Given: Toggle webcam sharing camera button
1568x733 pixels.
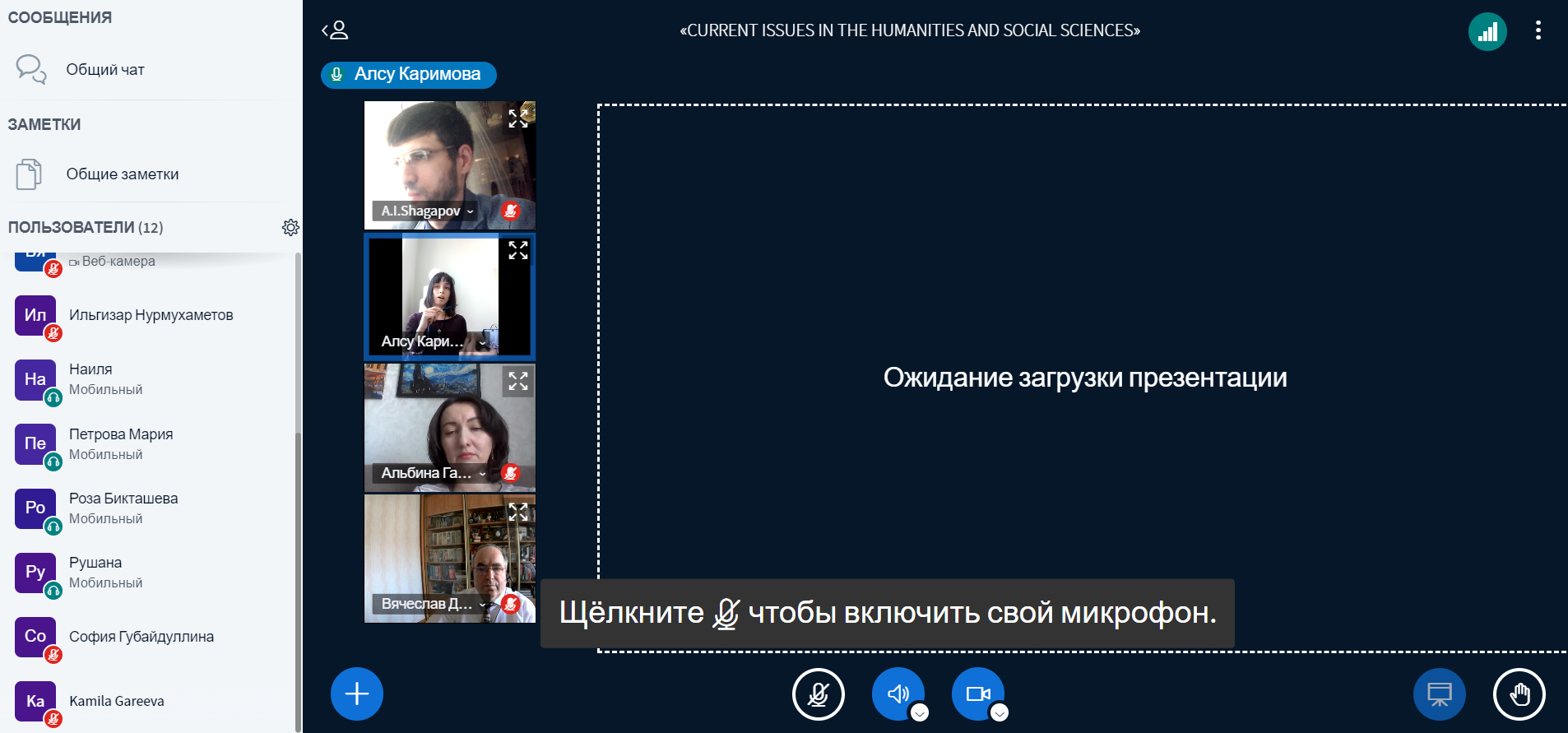Looking at the screenshot, I should click(977, 693).
